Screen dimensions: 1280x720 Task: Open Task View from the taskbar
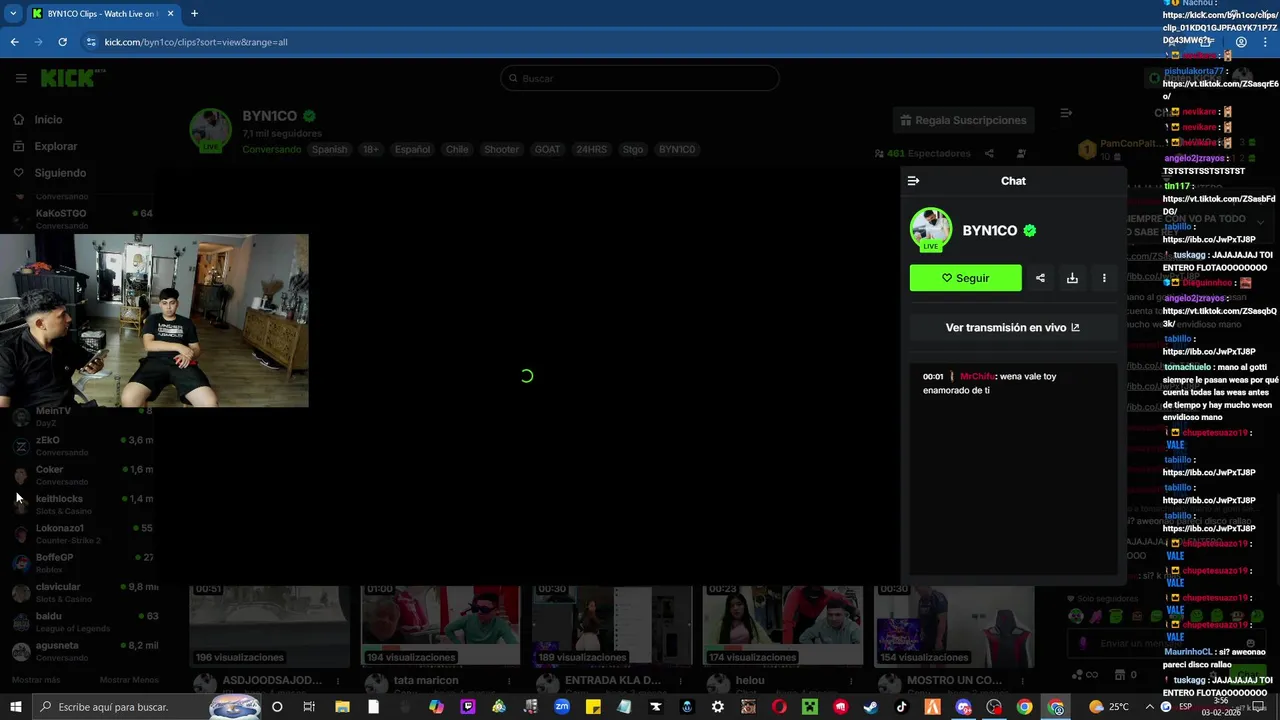coord(309,707)
